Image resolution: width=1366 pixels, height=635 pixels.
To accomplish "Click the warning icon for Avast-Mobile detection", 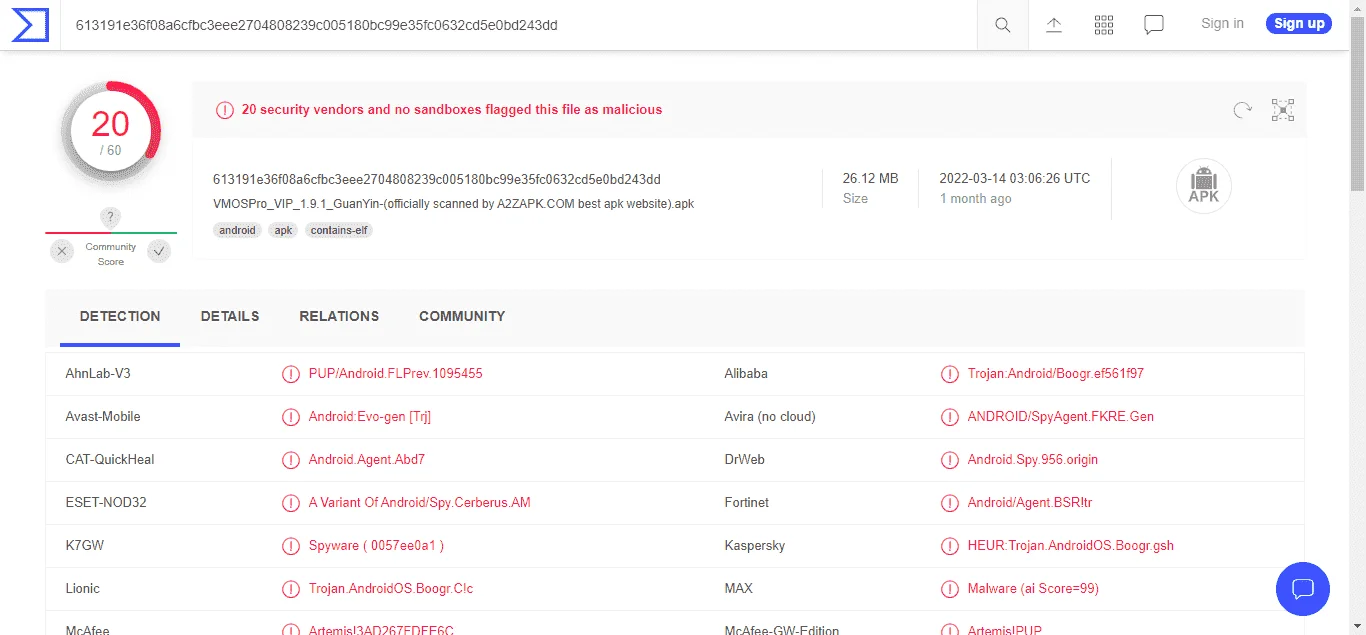I will (291, 417).
